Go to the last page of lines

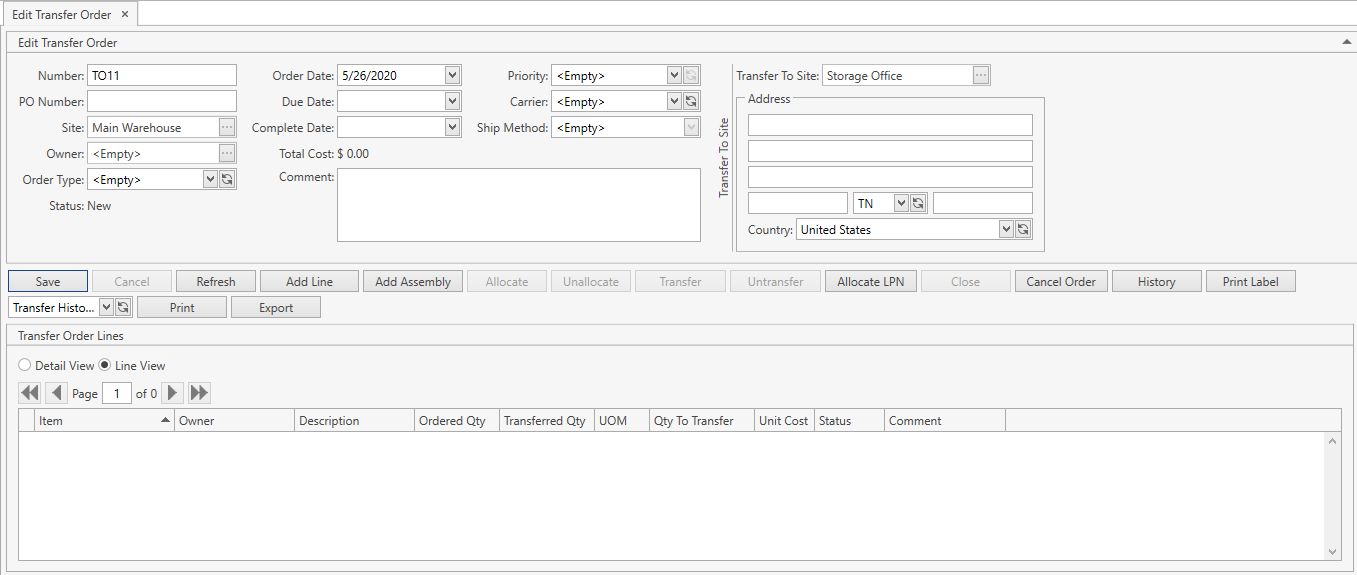click(199, 394)
